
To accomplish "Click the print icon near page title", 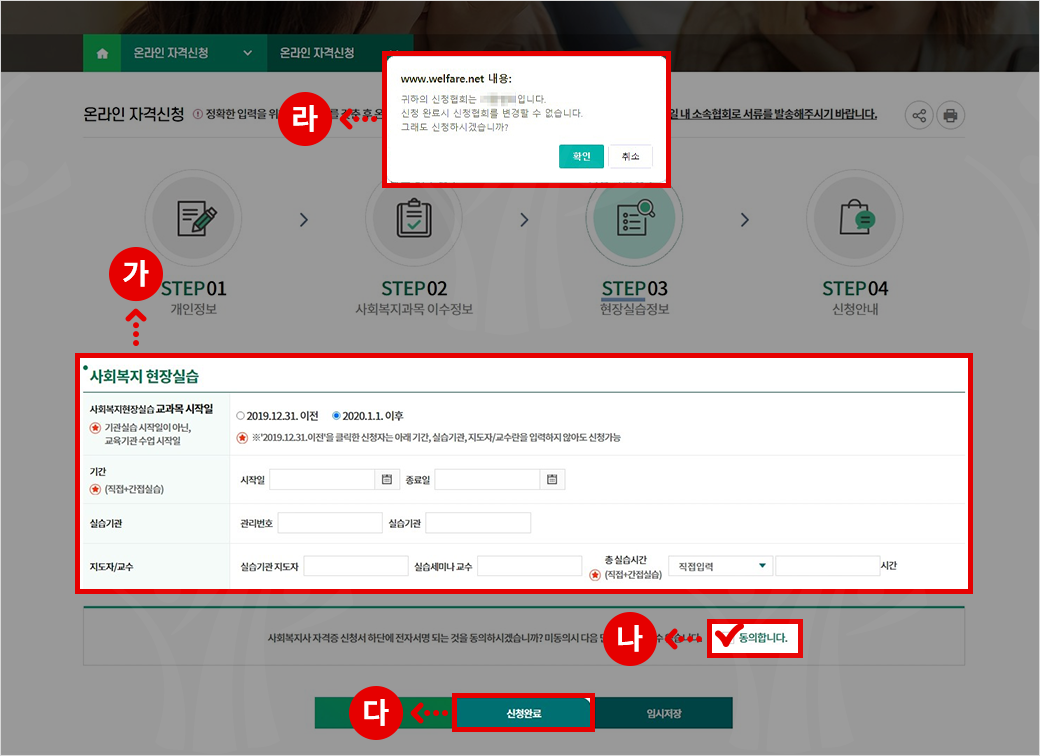I will [x=950, y=115].
